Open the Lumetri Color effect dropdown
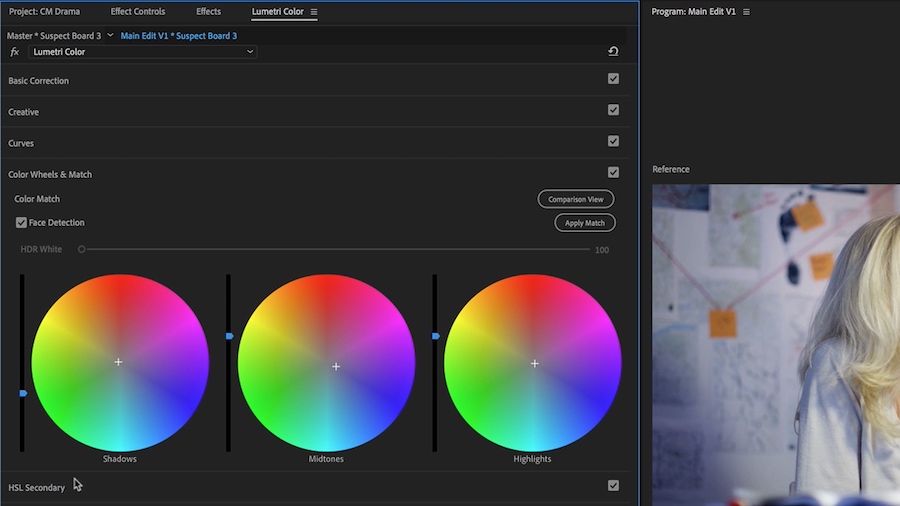 142,52
